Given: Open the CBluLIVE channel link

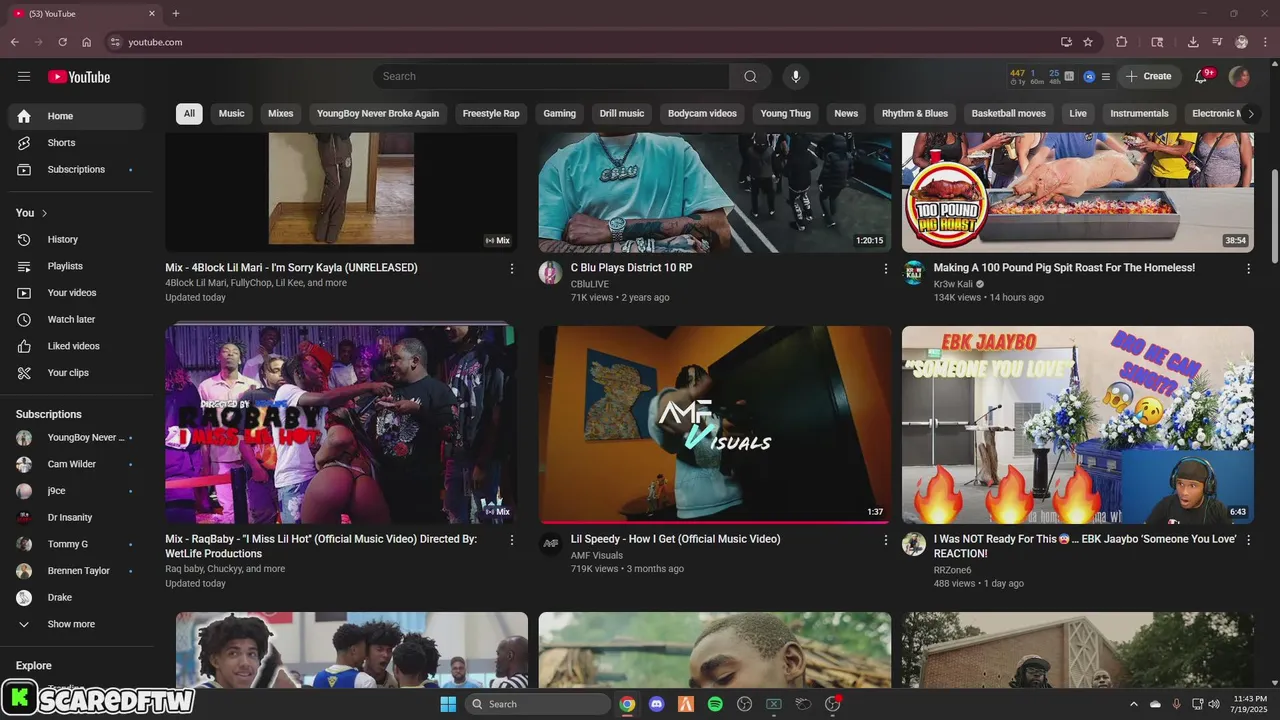Looking at the screenshot, I should 589,284.
